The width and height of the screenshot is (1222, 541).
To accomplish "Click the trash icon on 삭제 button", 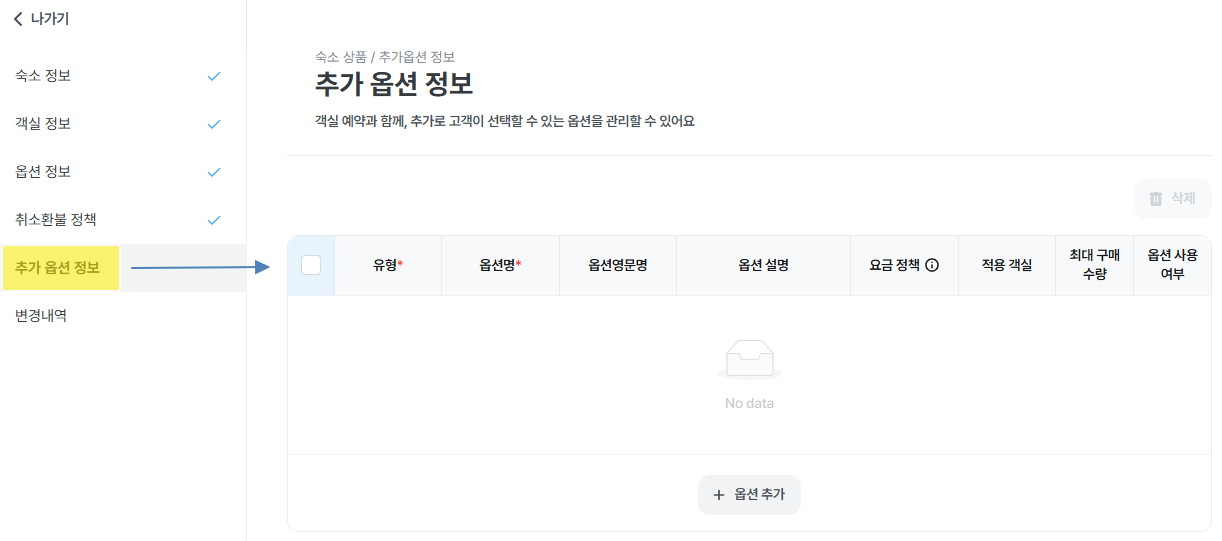I will coord(1156,199).
